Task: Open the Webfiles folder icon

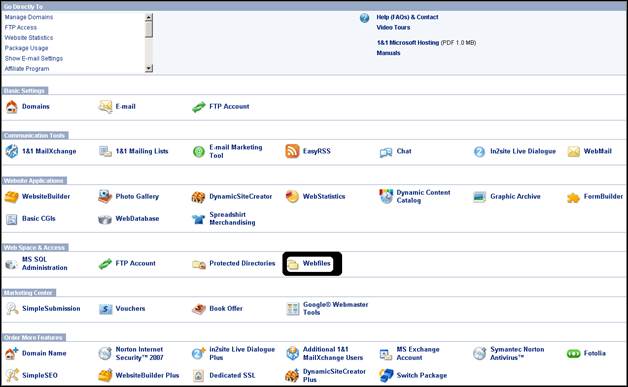Action: tap(293, 264)
